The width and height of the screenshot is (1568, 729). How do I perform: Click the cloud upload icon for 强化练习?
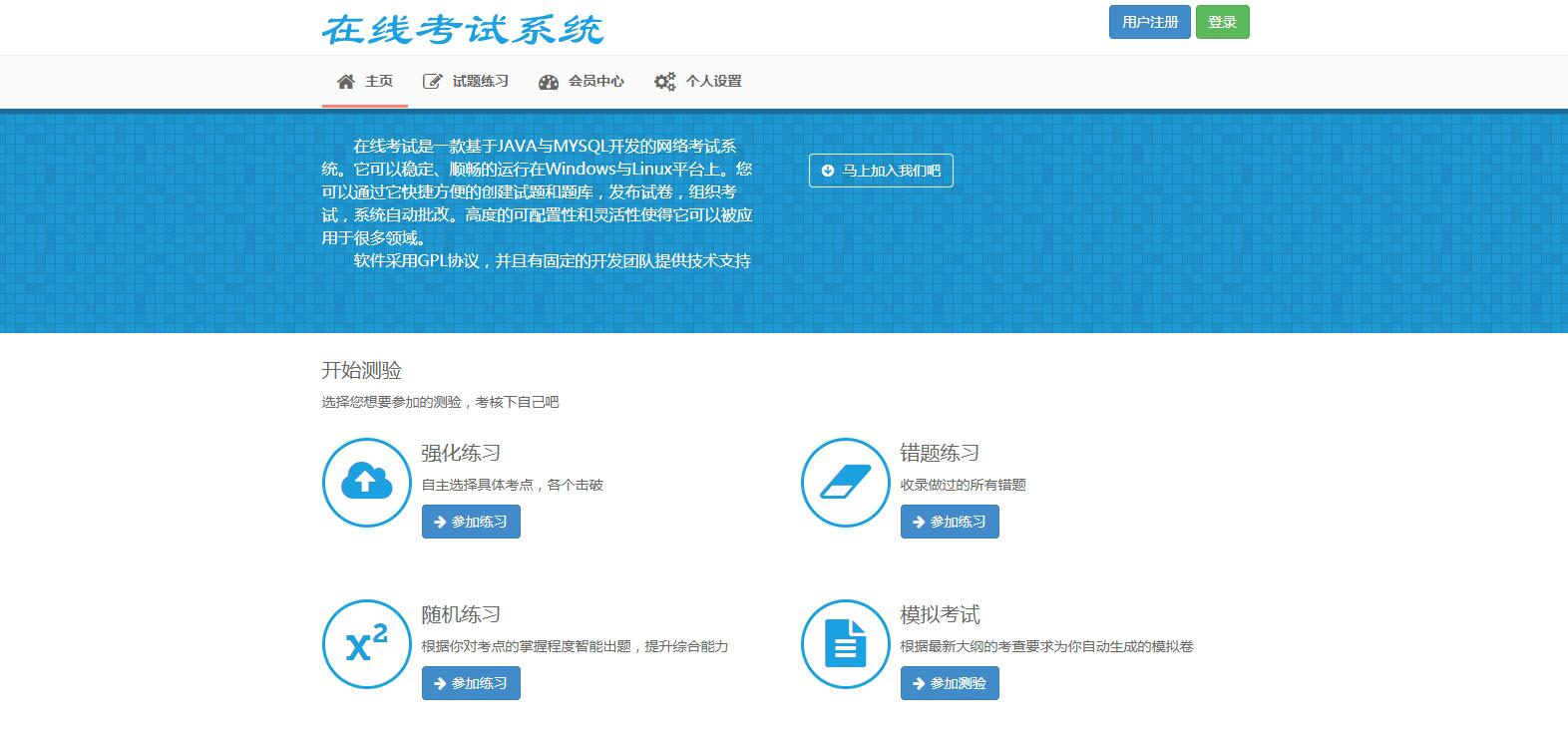[x=367, y=483]
